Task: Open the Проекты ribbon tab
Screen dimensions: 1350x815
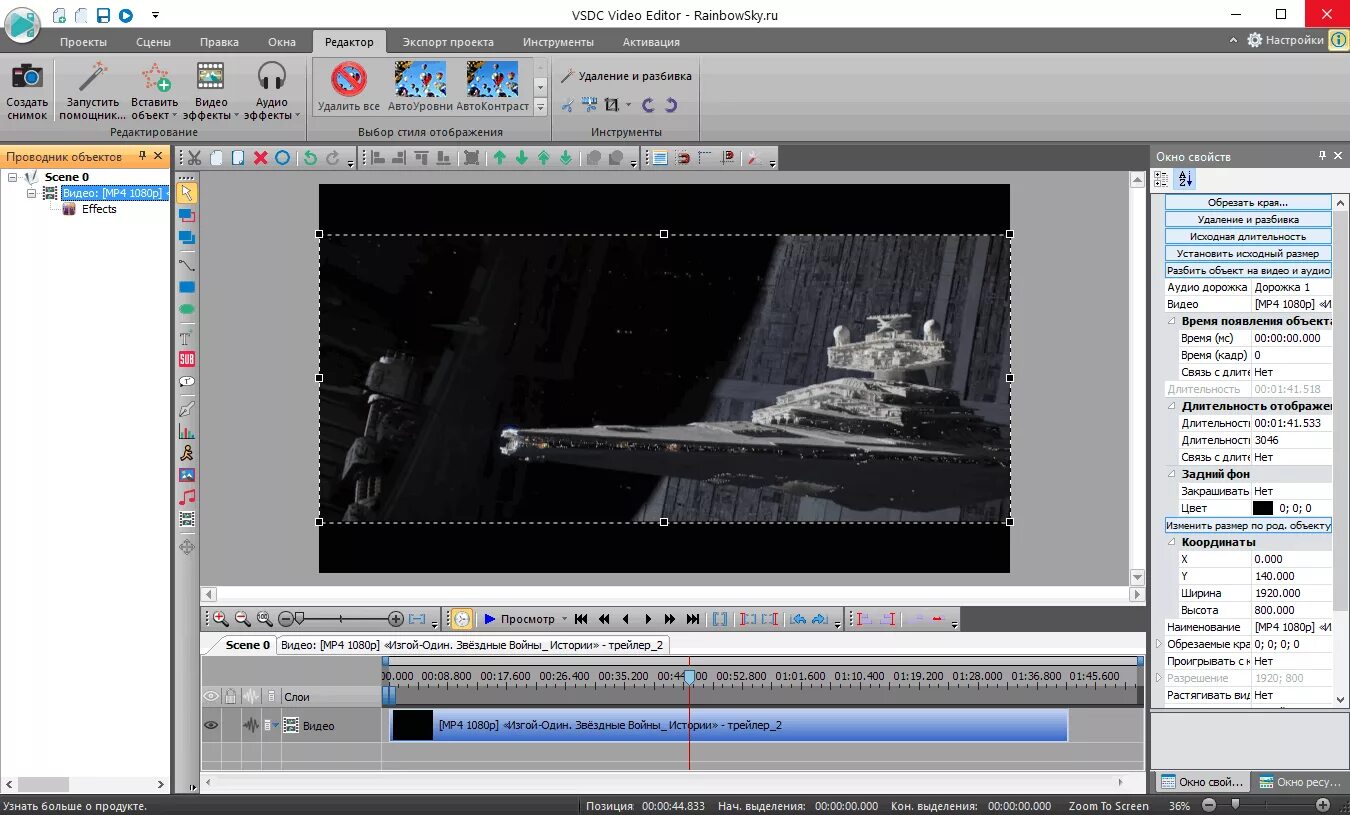Action: [83, 42]
